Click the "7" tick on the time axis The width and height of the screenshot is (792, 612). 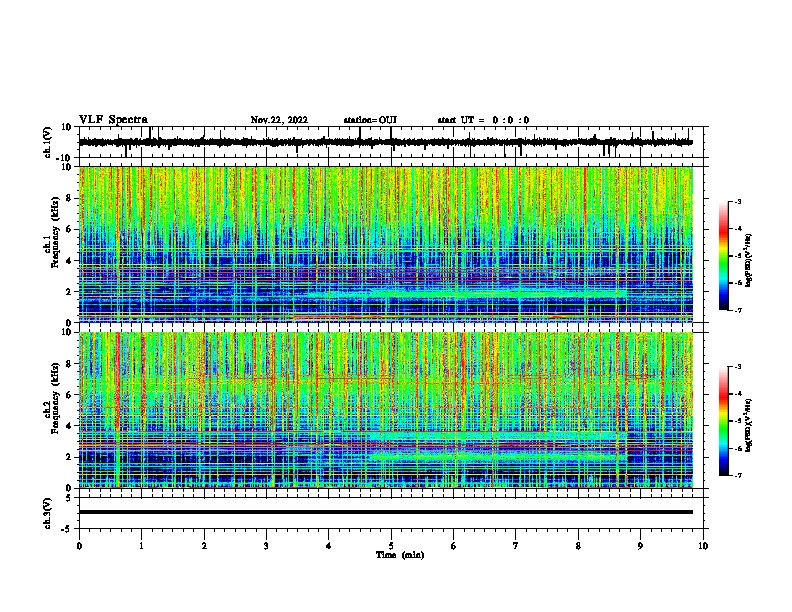coord(516,546)
